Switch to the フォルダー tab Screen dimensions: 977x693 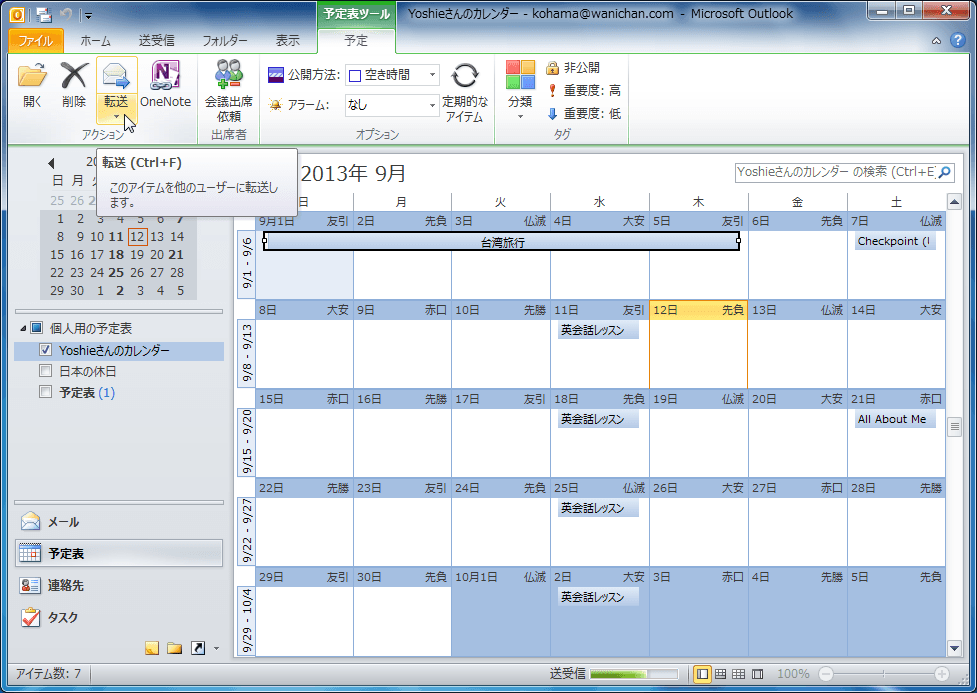pyautogui.click(x=224, y=41)
